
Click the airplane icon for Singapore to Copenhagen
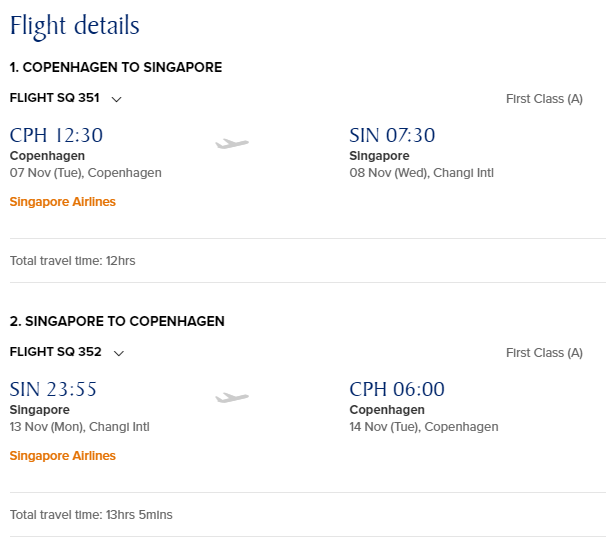(232, 398)
